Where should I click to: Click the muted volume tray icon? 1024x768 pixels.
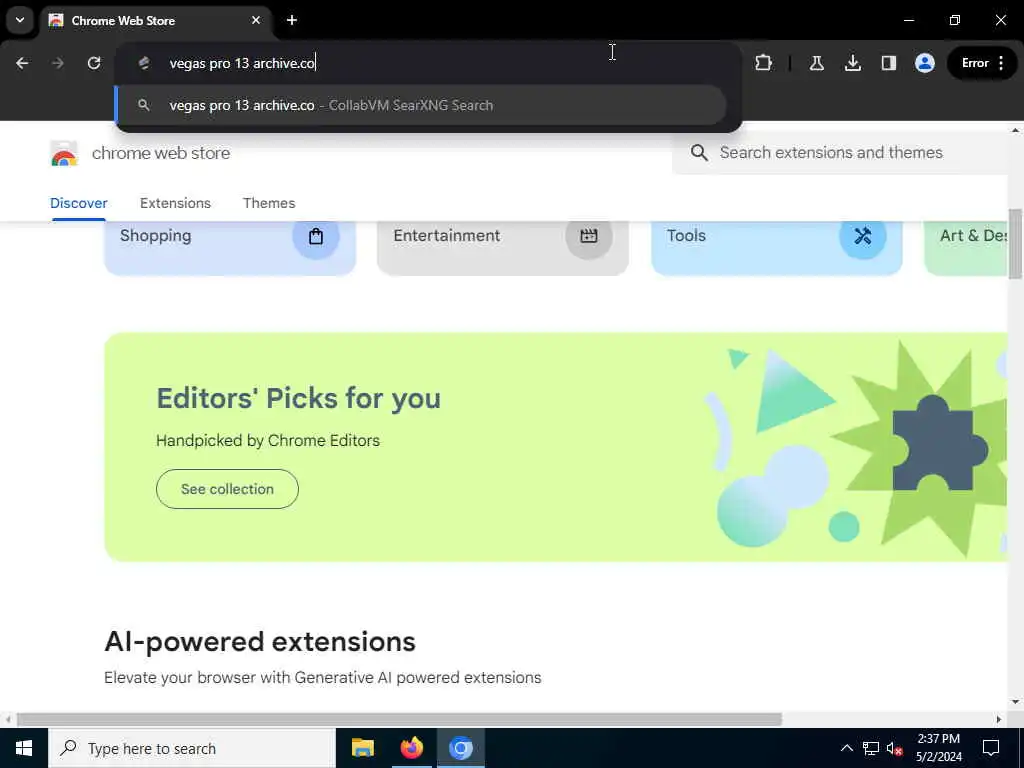[x=895, y=748]
